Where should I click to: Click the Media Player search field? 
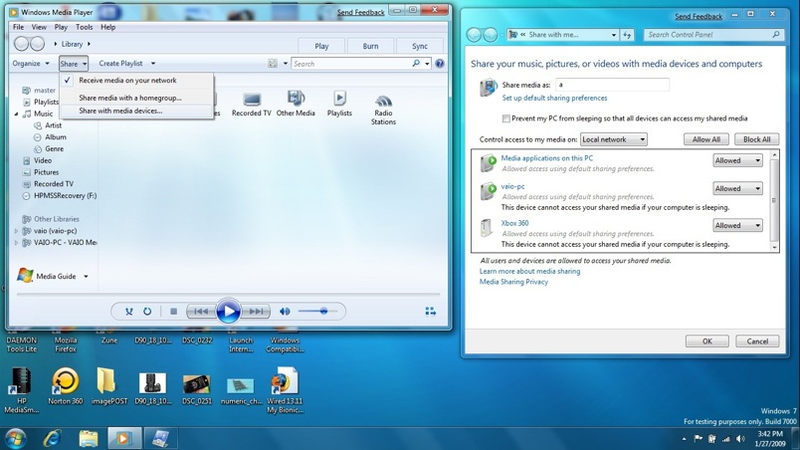[x=351, y=64]
